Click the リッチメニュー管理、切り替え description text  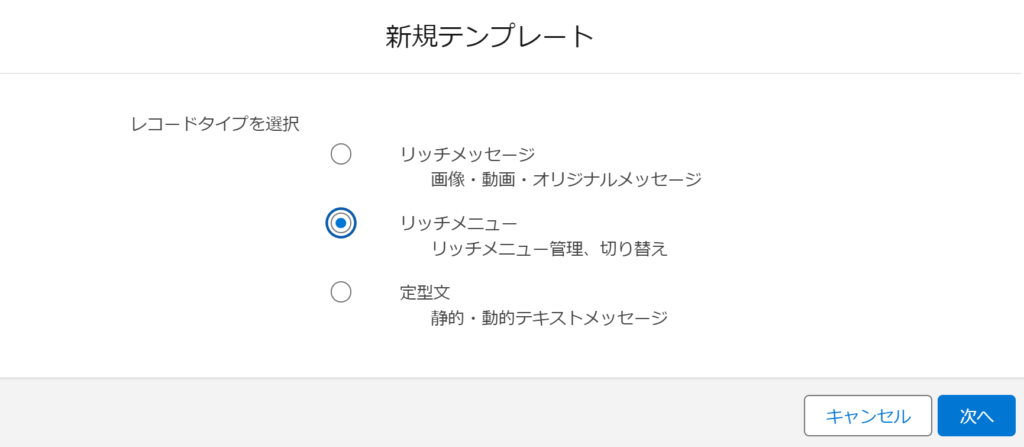(x=548, y=249)
